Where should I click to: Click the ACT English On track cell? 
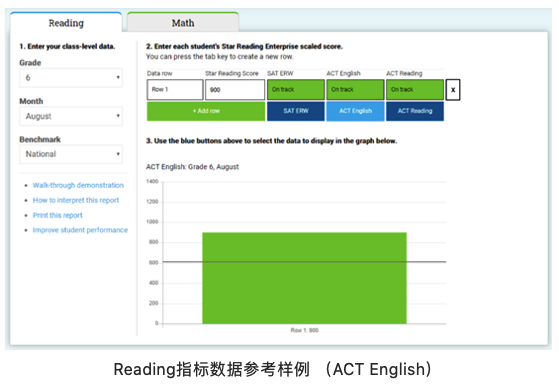(355, 90)
